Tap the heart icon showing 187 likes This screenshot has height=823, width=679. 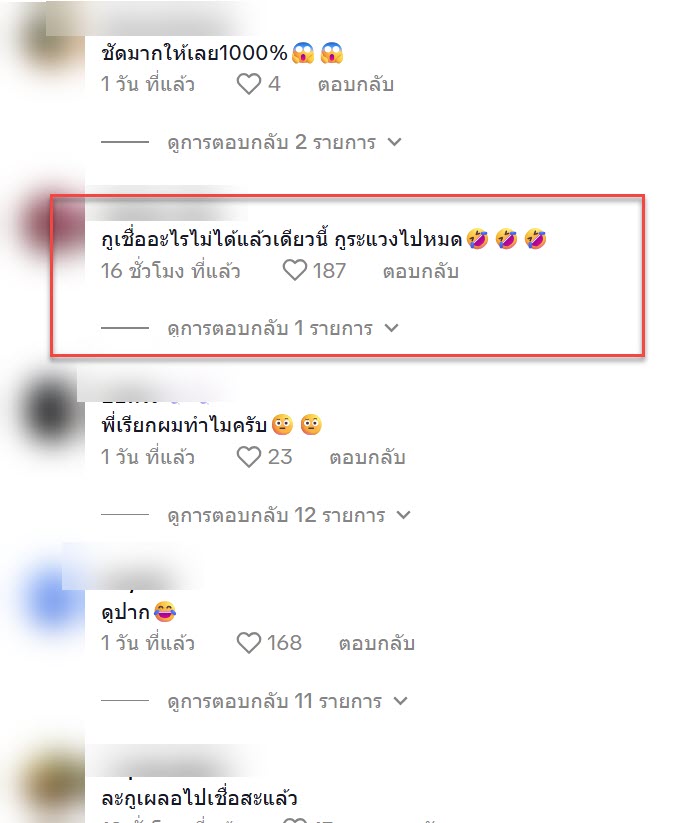pyautogui.click(x=294, y=271)
